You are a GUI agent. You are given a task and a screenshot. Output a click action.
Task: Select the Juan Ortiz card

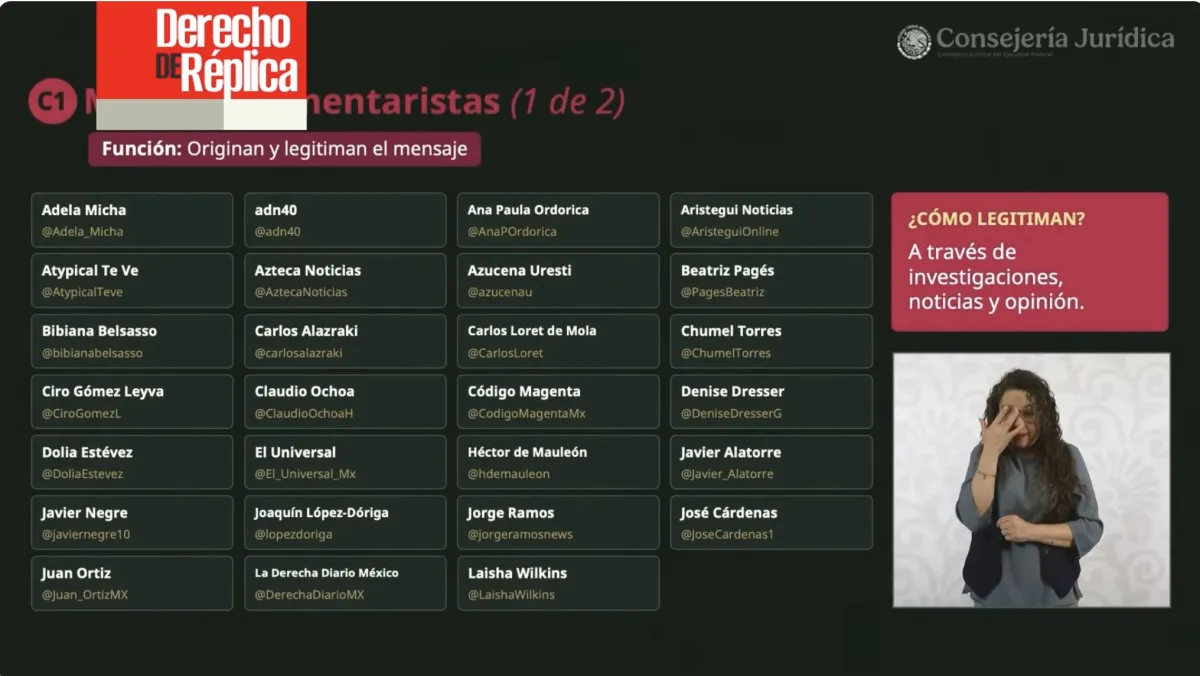pos(132,583)
